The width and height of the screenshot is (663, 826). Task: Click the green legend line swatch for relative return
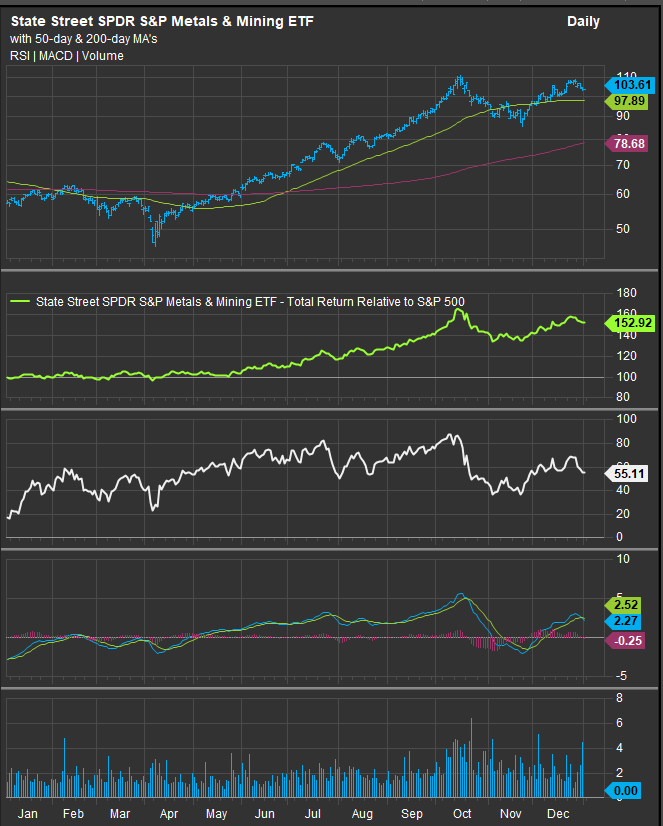pos(20,301)
